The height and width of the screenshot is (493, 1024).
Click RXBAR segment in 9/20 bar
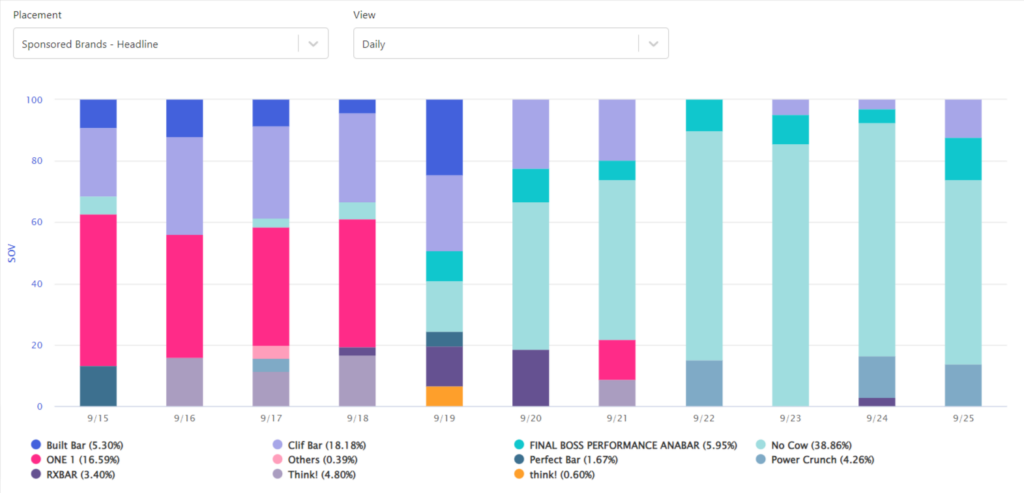[530, 378]
